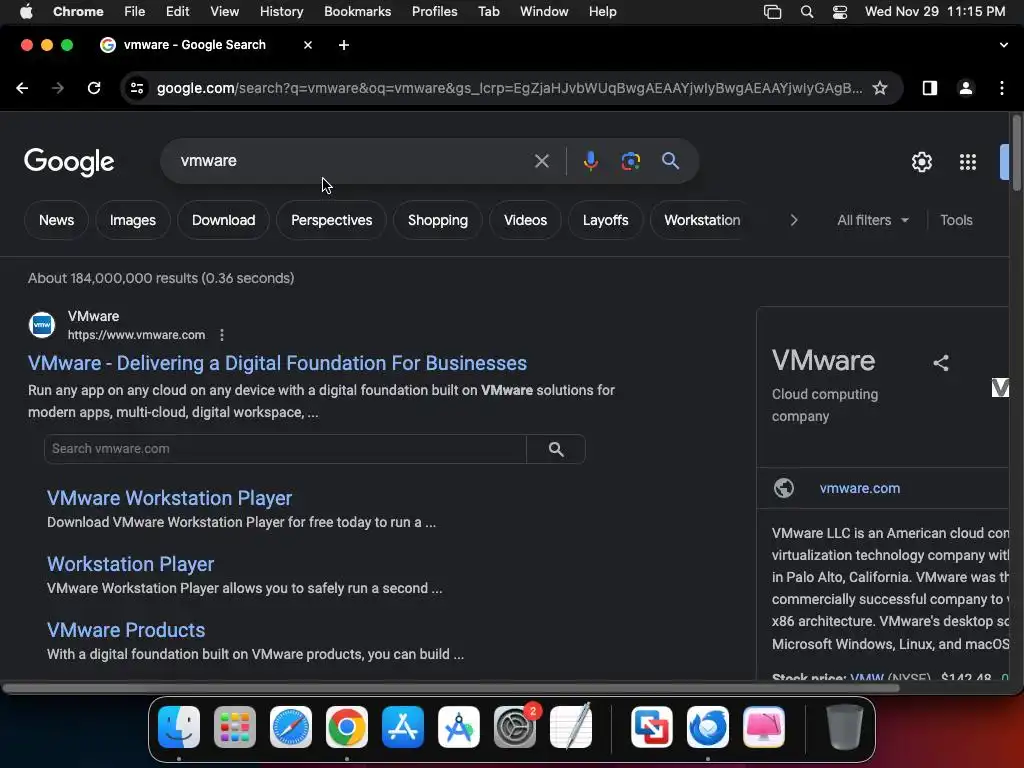Click the Google search box
Screen dimensions: 1024x768
[x=353, y=161]
